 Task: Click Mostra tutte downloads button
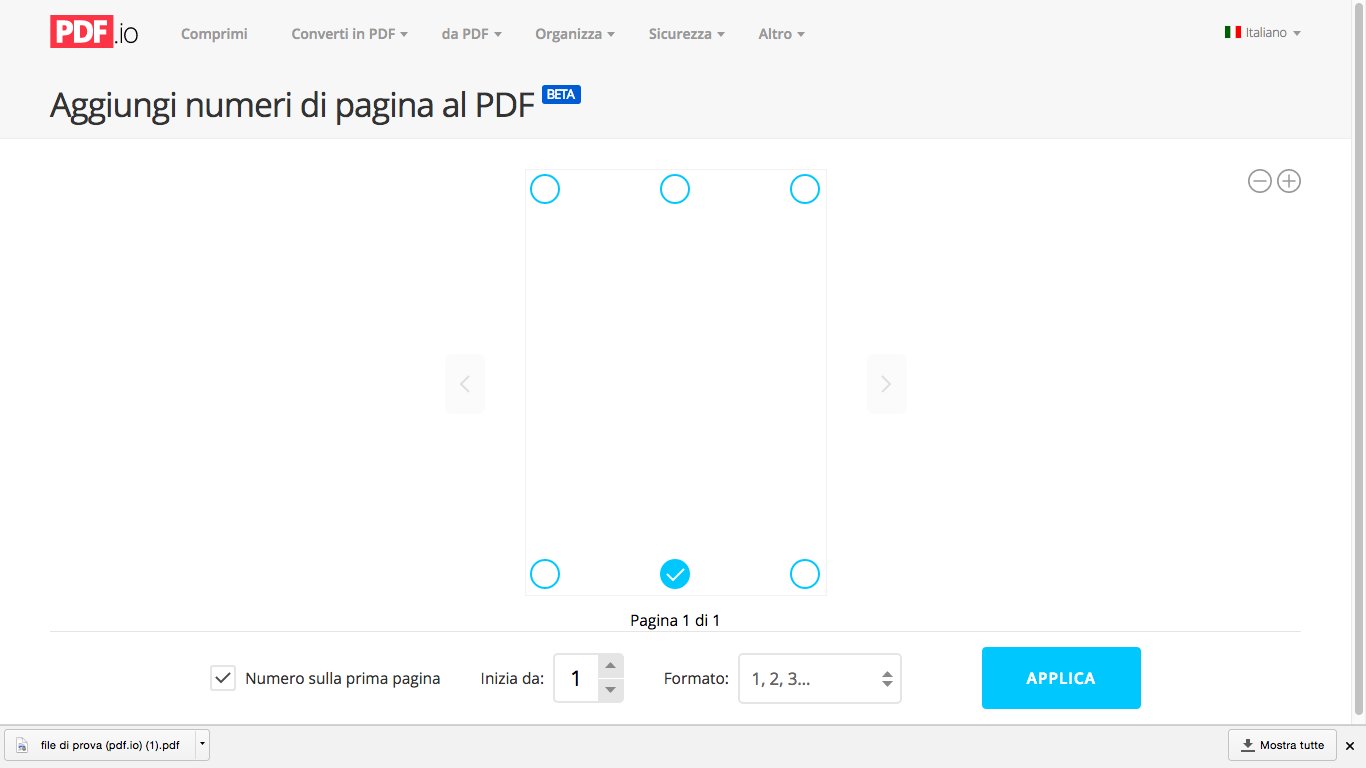click(x=1283, y=745)
